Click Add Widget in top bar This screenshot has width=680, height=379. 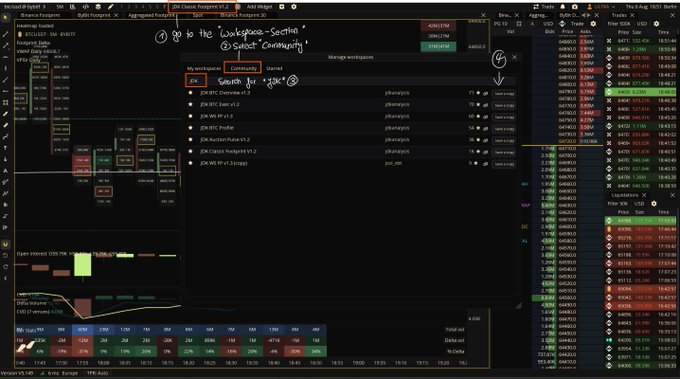point(259,7)
